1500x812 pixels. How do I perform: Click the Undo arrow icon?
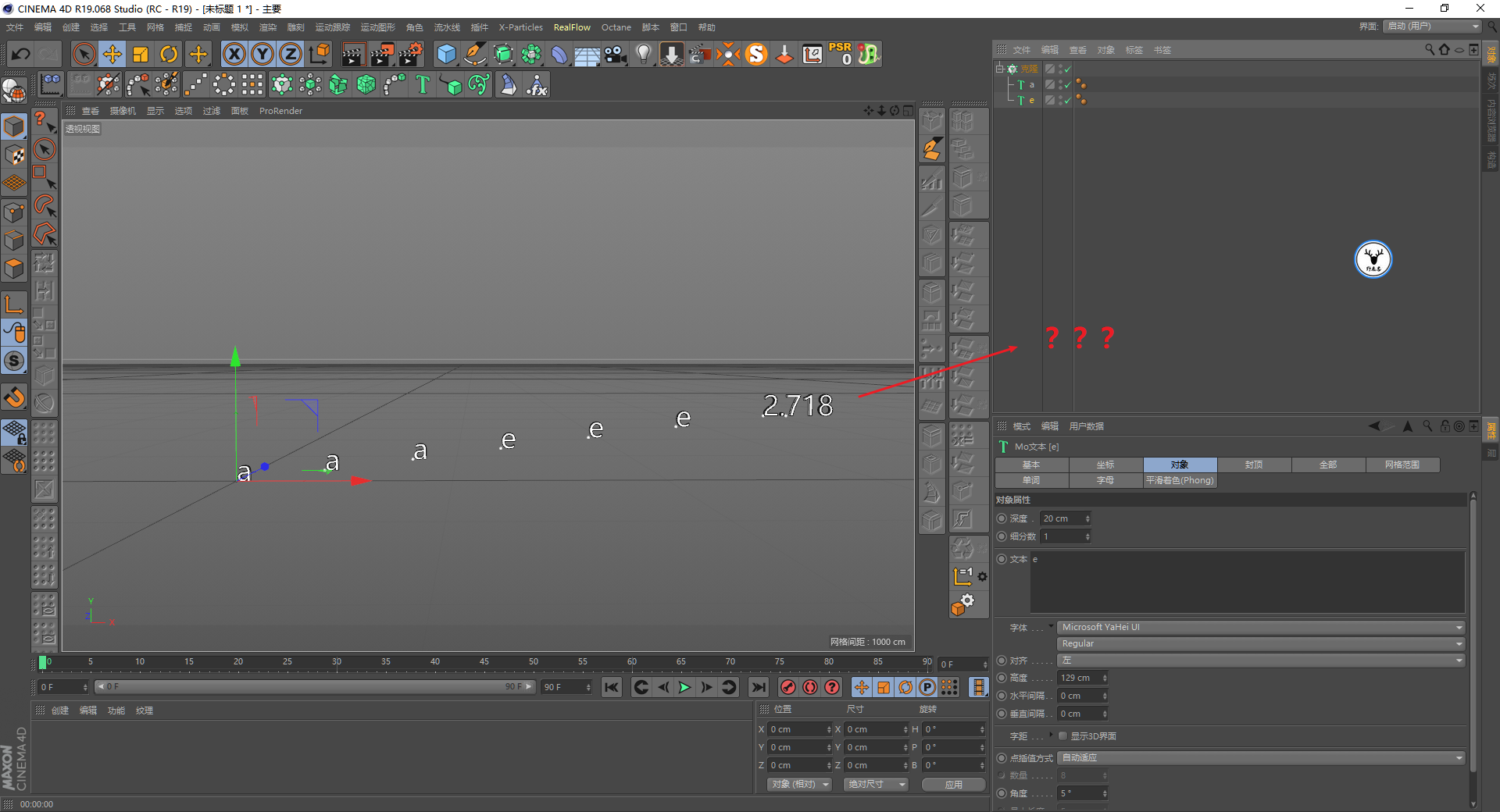[x=21, y=54]
